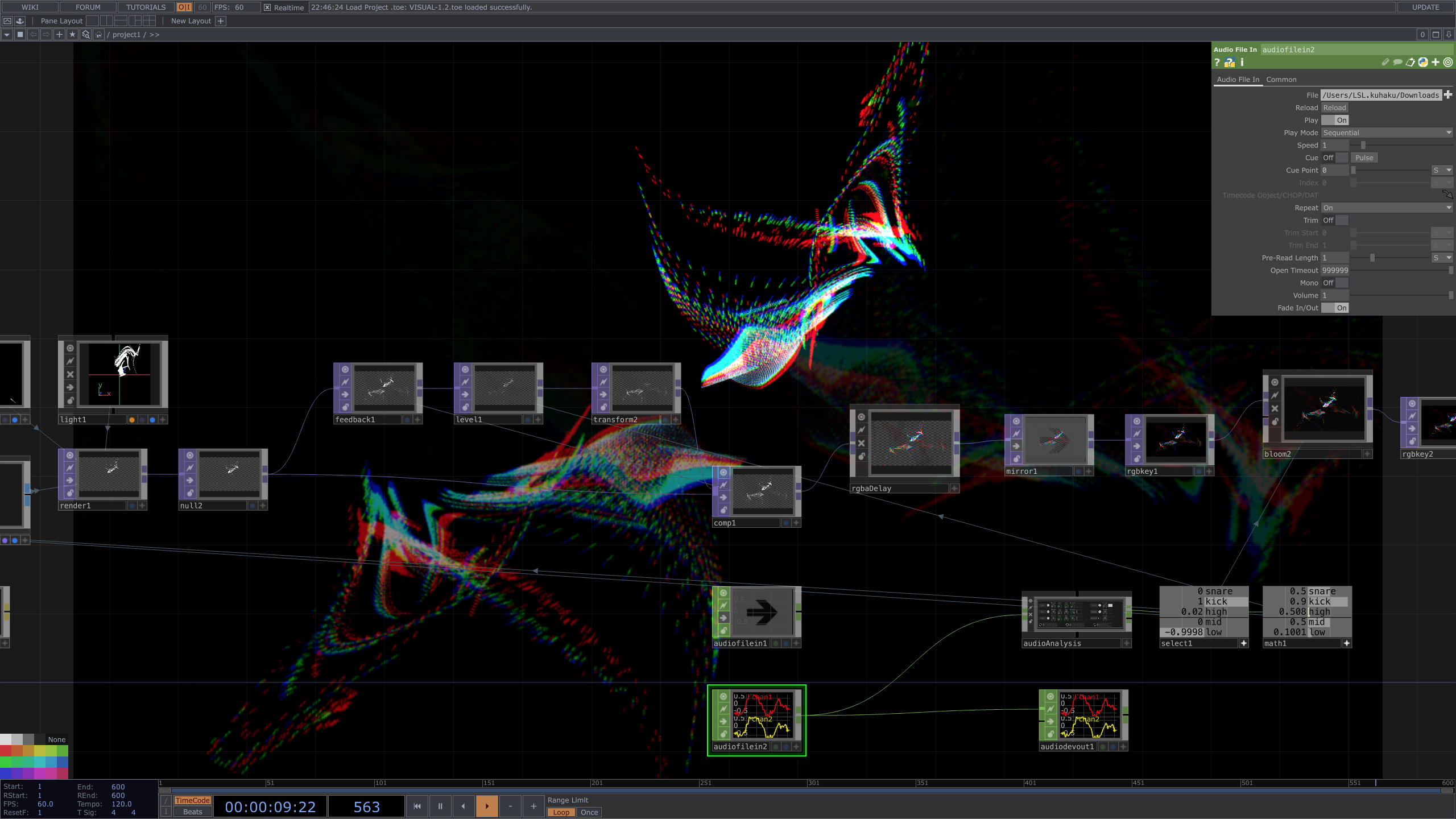Toggle Play On for audiofilein2

pyautogui.click(x=1341, y=120)
